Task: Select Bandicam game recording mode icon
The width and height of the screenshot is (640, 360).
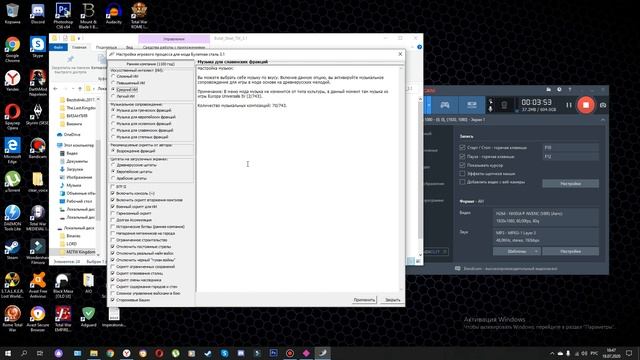Action: tap(444, 105)
